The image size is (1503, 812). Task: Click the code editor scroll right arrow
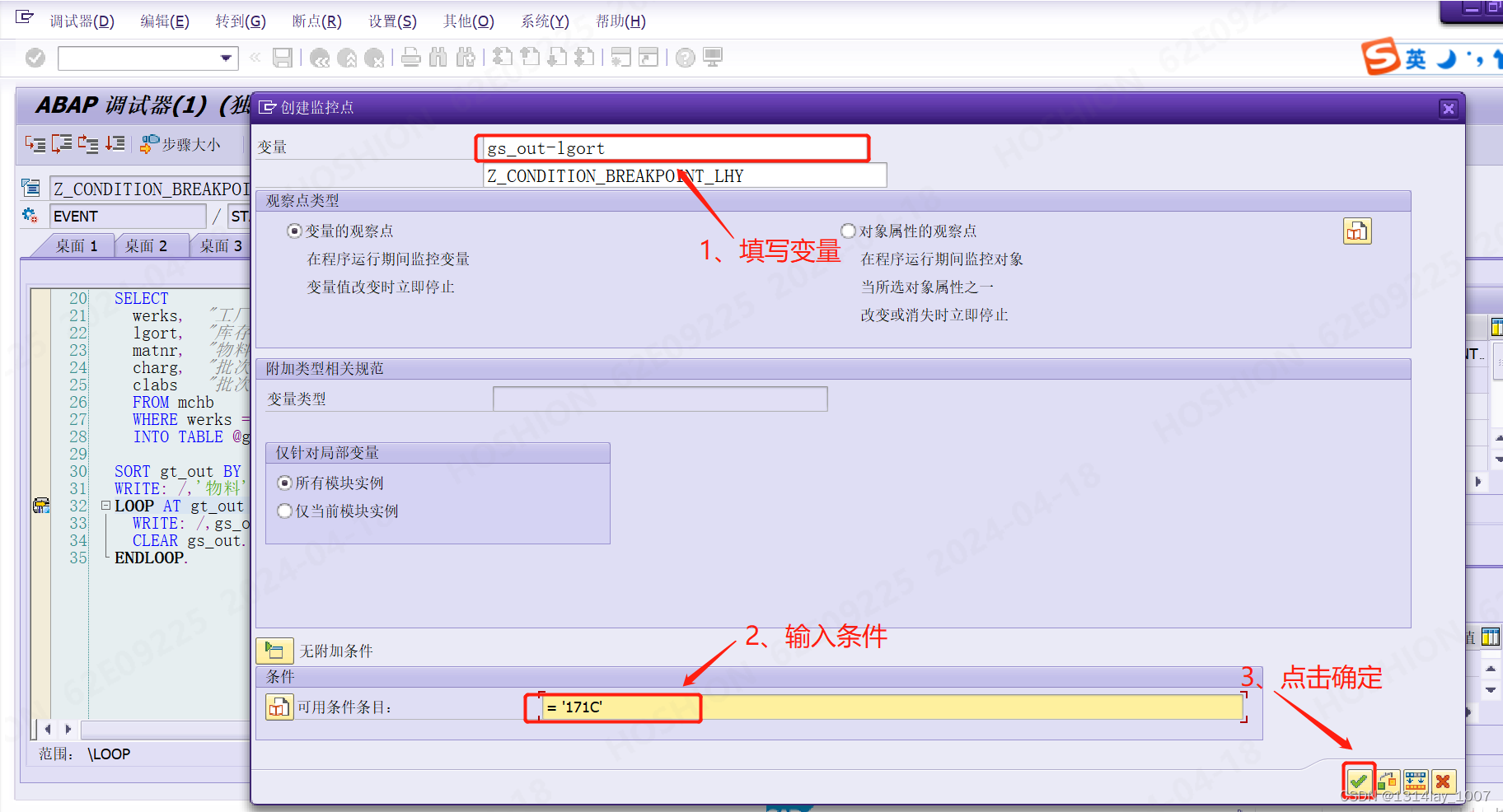(68, 729)
